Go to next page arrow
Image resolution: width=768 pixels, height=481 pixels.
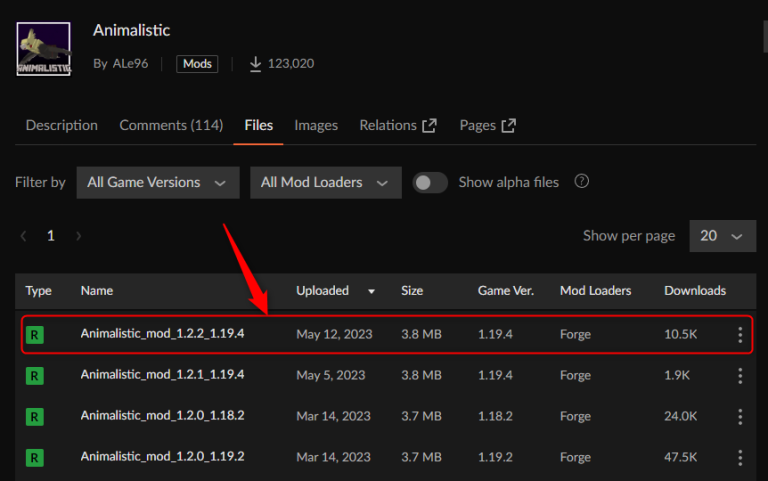coord(78,236)
